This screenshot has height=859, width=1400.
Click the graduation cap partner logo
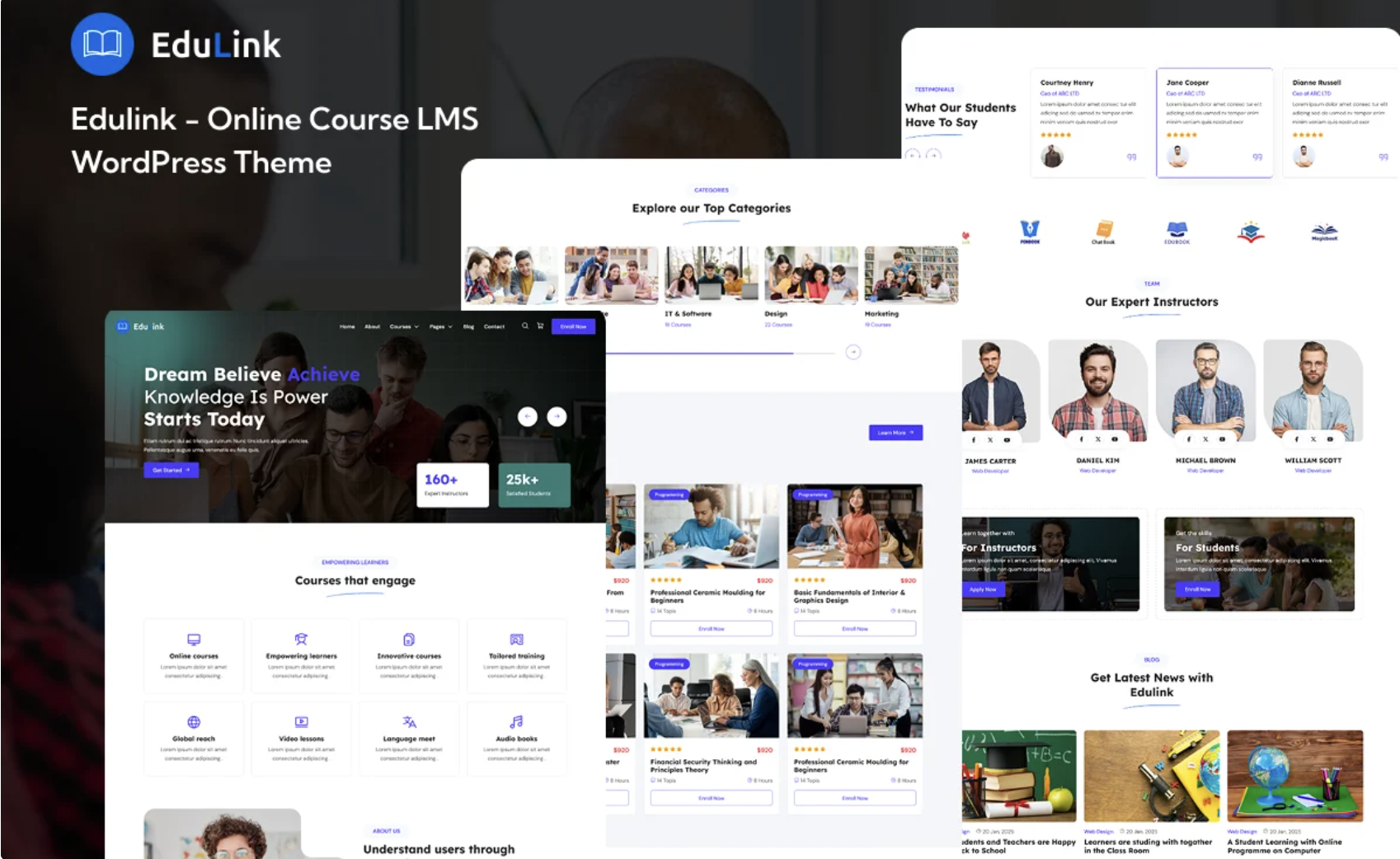tap(1251, 232)
